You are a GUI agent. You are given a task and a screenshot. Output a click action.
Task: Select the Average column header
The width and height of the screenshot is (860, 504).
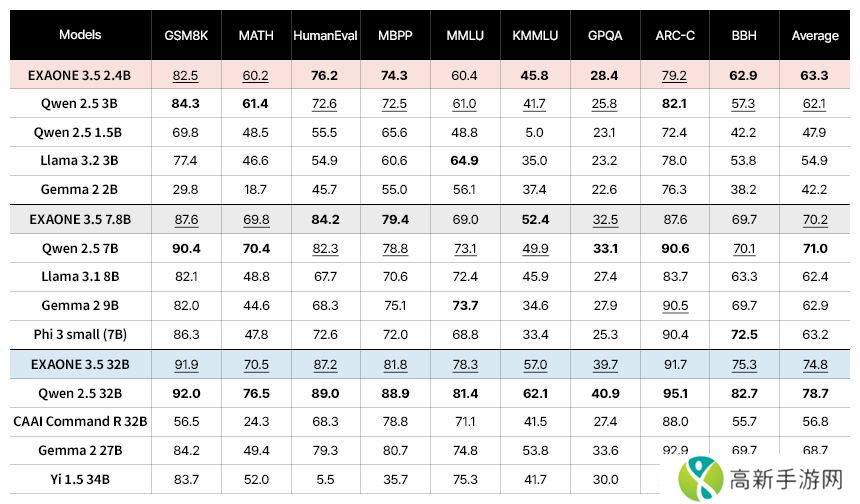coord(814,36)
